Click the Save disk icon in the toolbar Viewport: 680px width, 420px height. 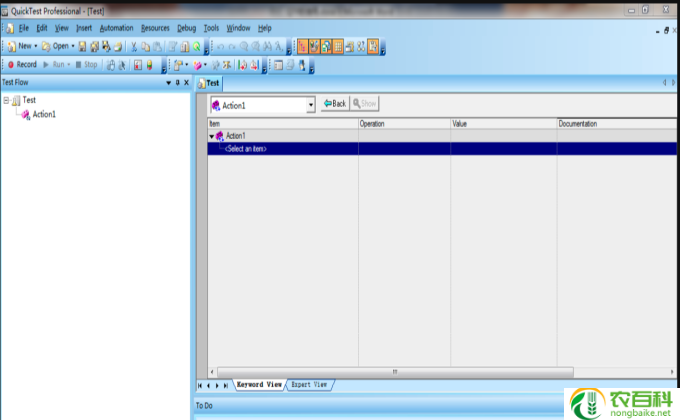tap(82, 46)
